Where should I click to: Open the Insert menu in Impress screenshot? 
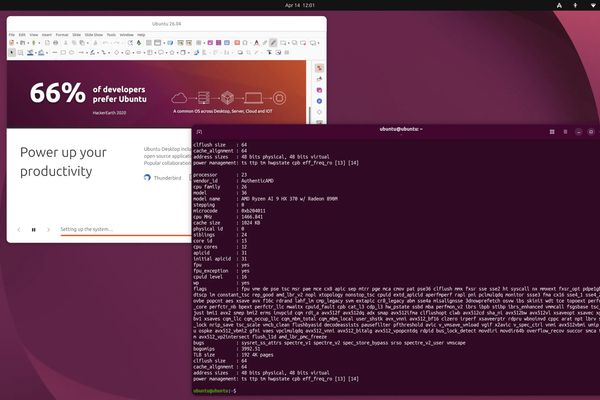tap(47, 35)
